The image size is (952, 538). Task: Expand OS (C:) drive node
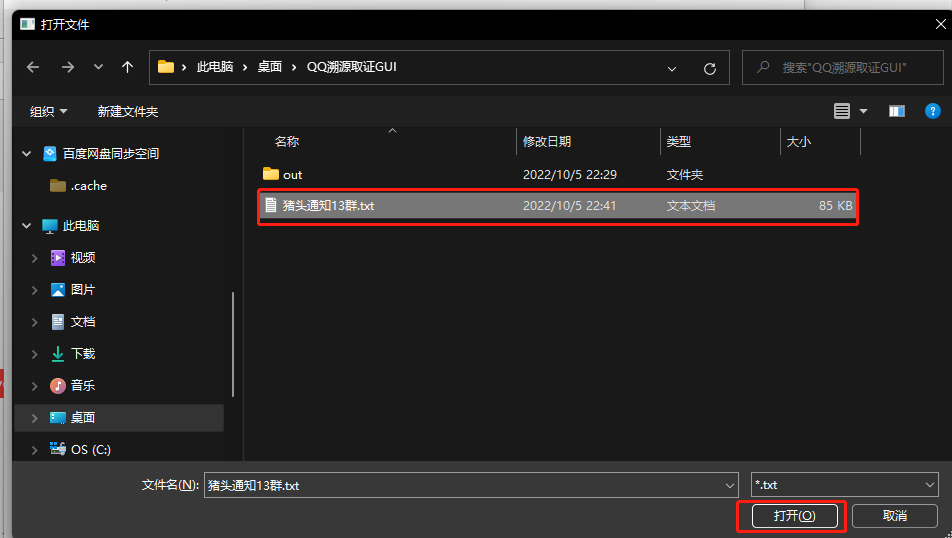[35, 450]
